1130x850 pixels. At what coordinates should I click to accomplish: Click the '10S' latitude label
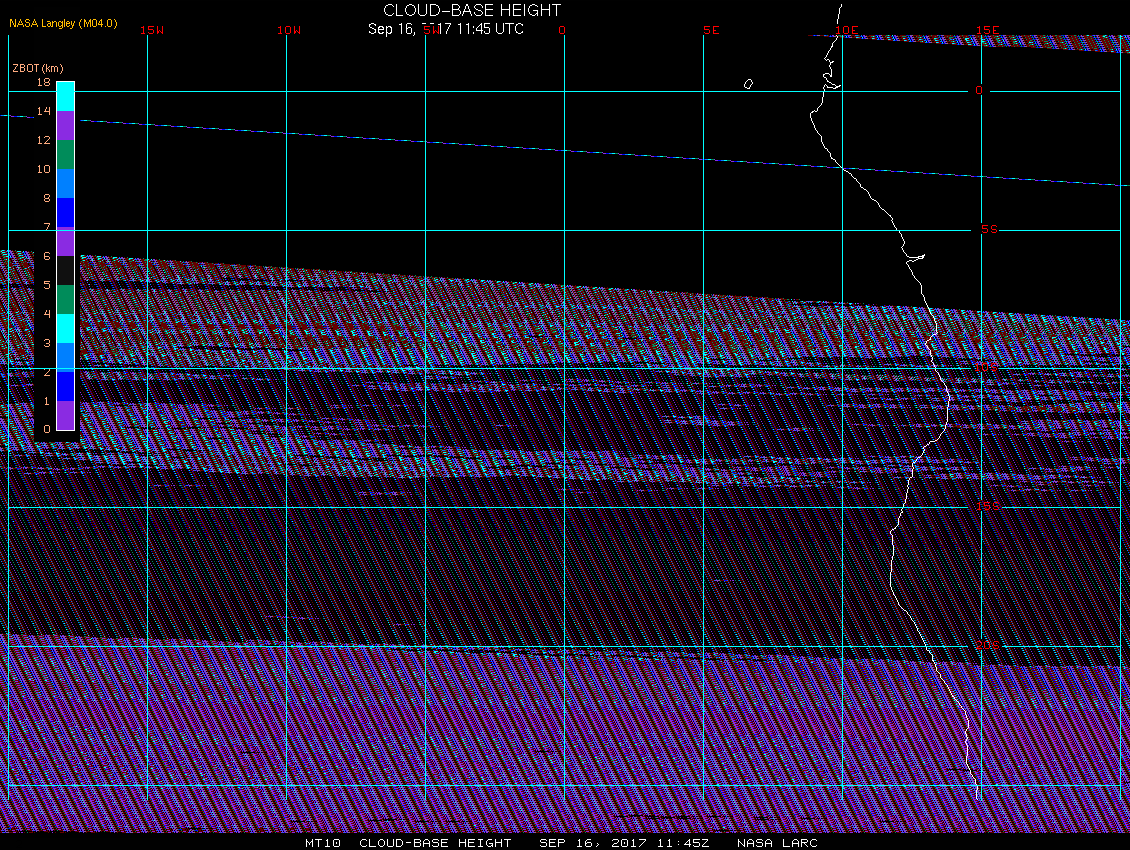pyautogui.click(x=987, y=368)
